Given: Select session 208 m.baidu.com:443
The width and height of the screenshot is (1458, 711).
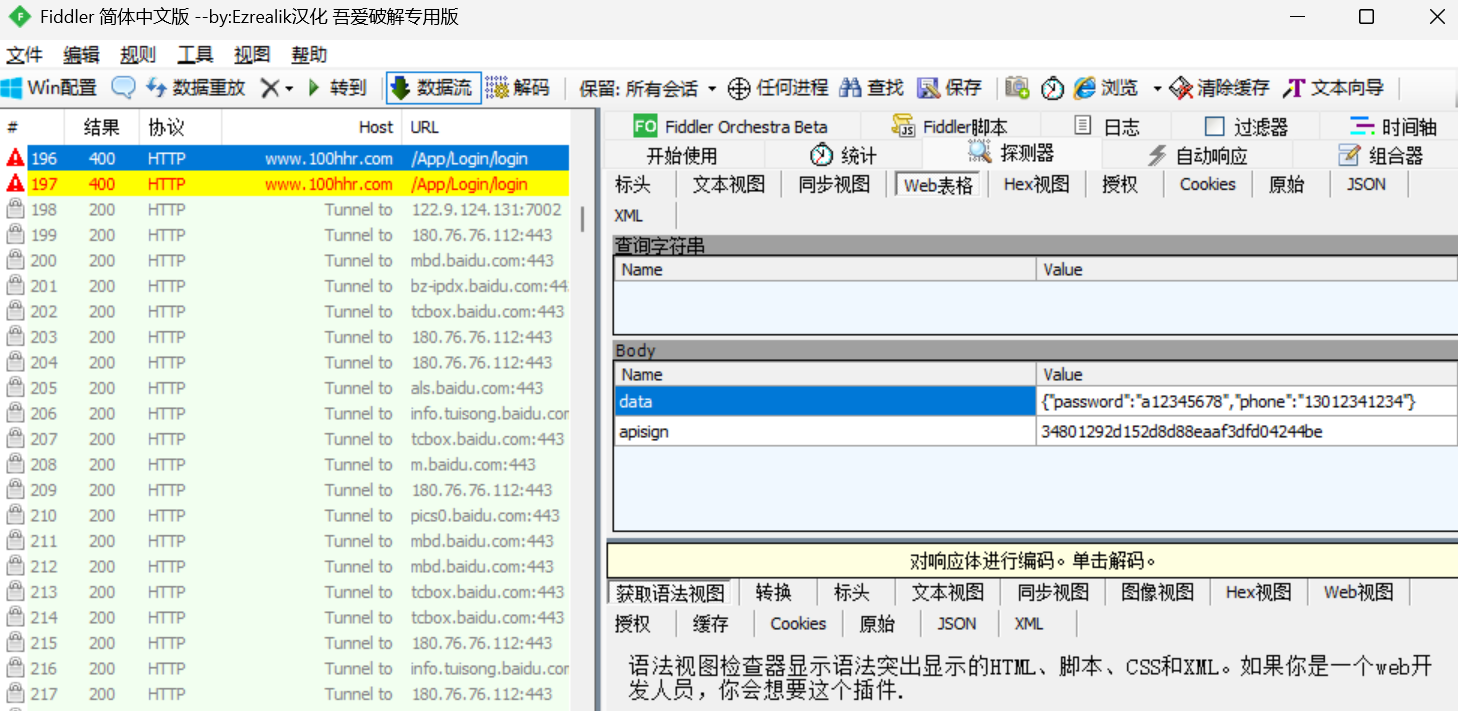Looking at the screenshot, I should pos(286,464).
